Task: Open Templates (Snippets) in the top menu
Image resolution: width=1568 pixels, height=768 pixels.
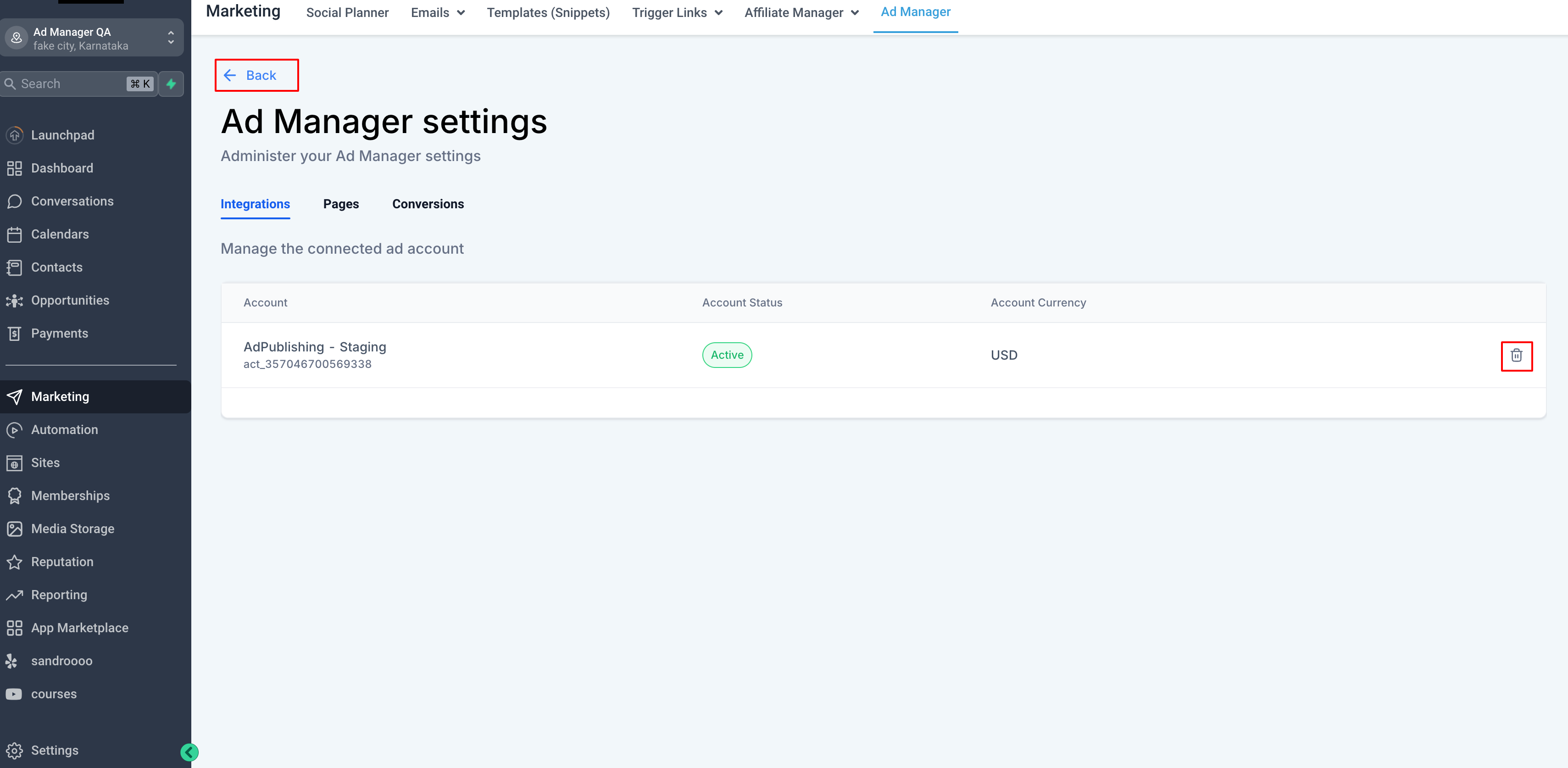Action: 547,12
